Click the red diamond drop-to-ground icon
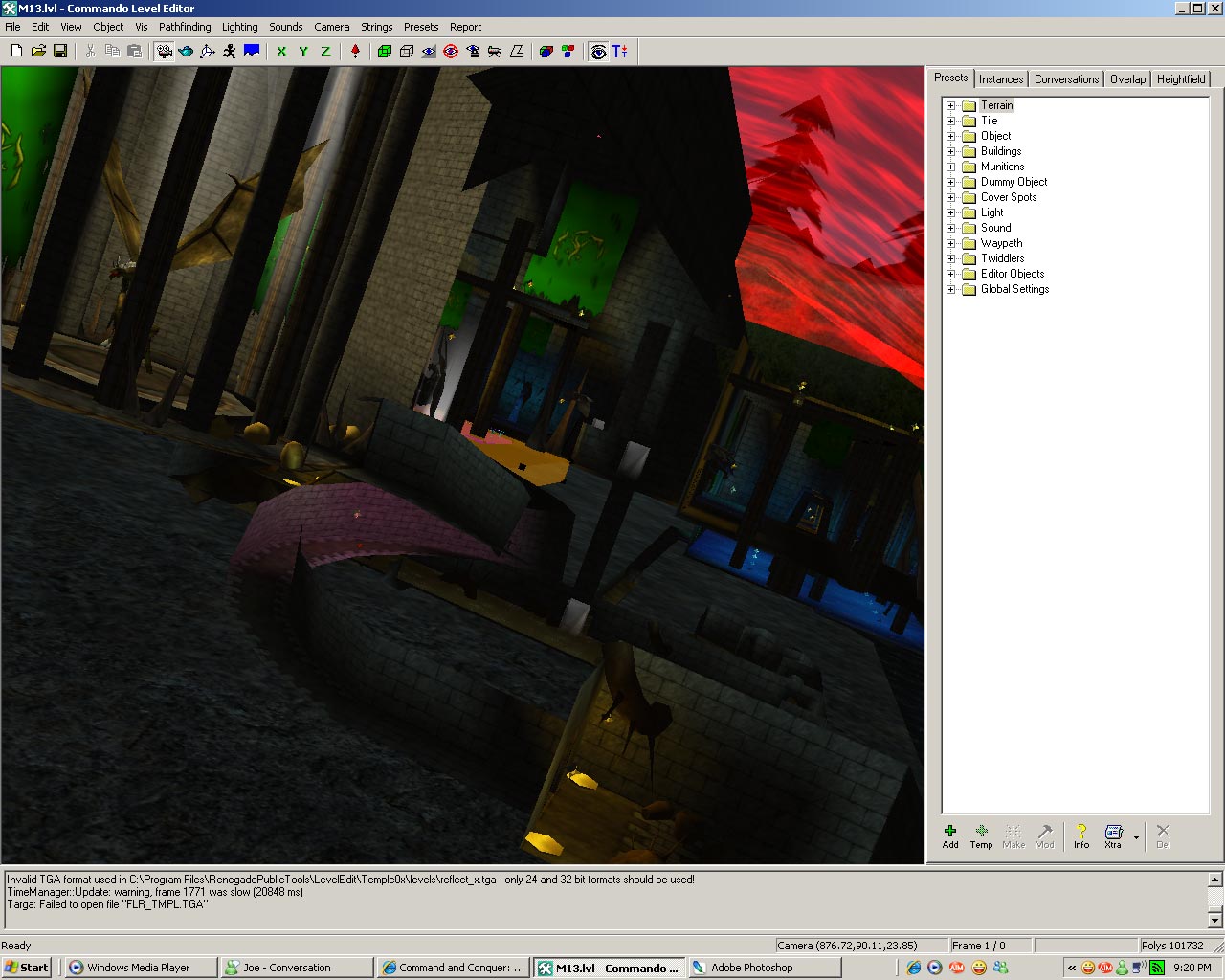The width and height of the screenshot is (1225, 980). pyautogui.click(x=355, y=52)
